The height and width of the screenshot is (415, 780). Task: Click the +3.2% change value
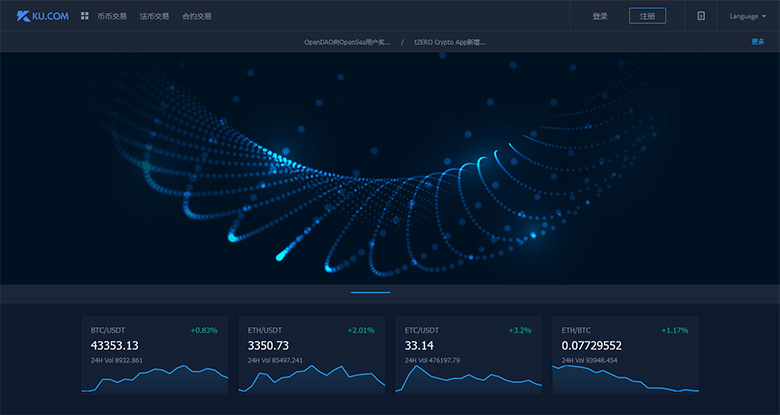click(520, 330)
